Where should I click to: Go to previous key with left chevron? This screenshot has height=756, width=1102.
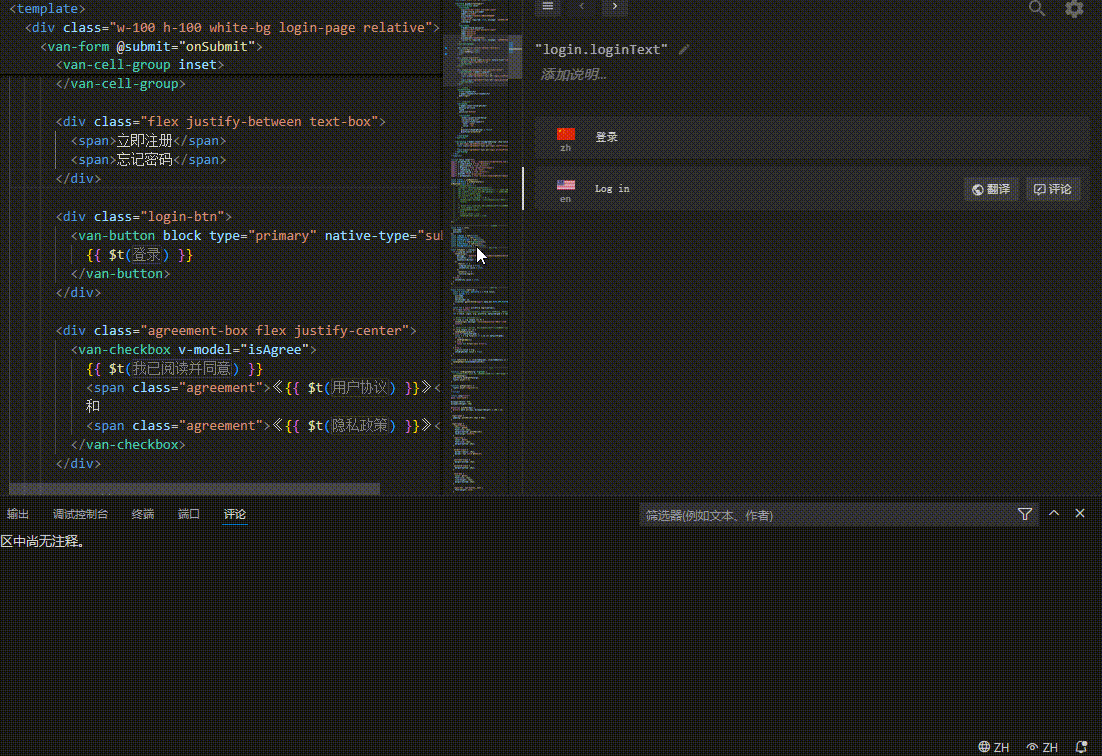pyautogui.click(x=581, y=6)
